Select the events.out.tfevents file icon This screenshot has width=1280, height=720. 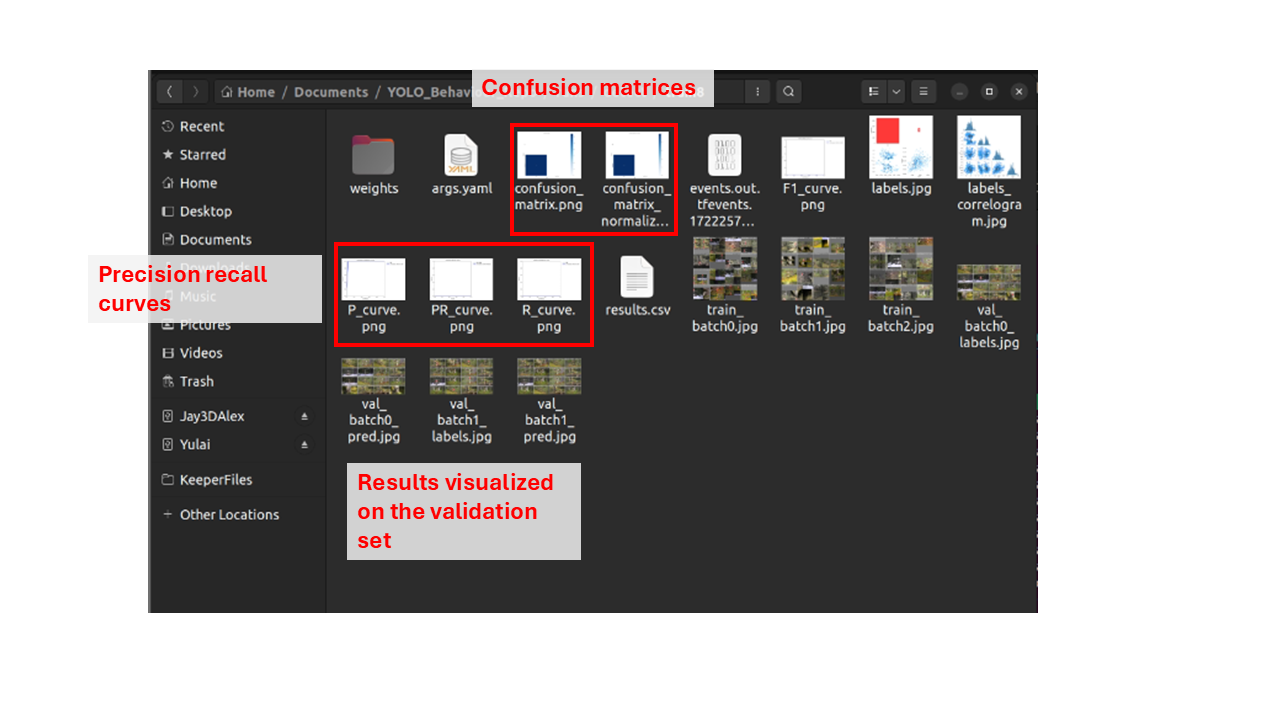point(724,156)
